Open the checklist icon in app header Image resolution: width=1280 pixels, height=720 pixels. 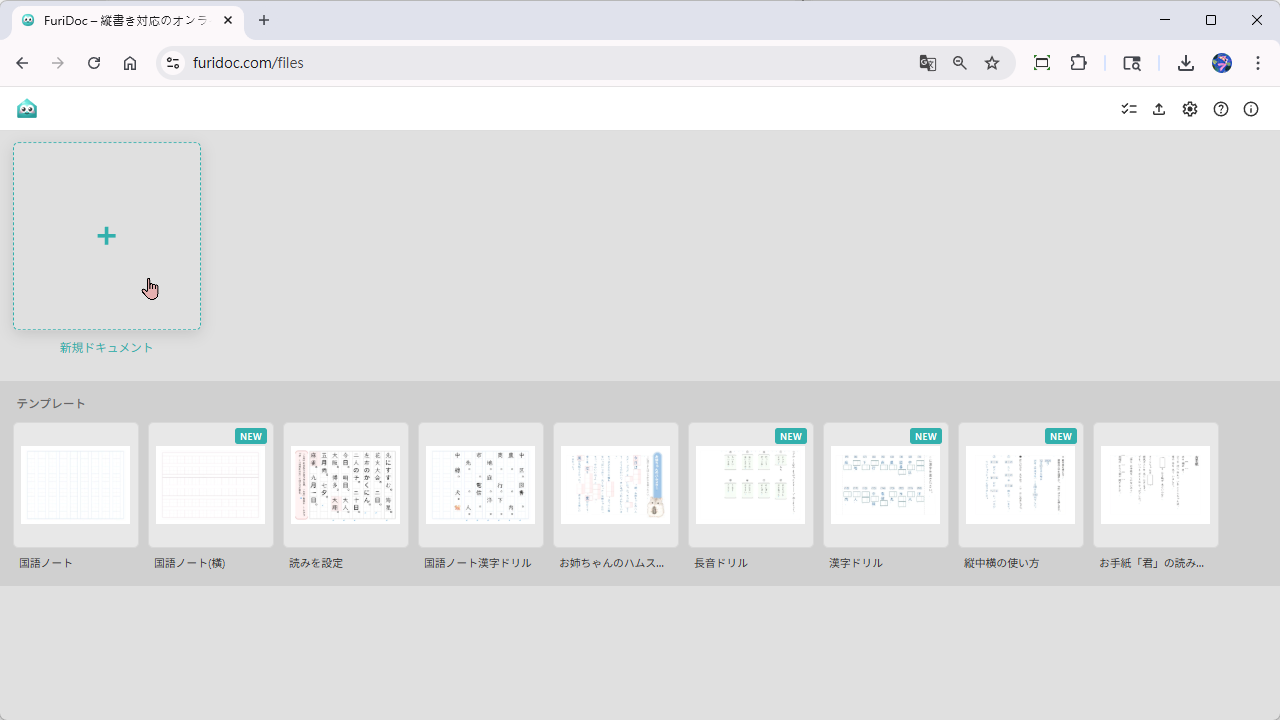(x=1129, y=109)
